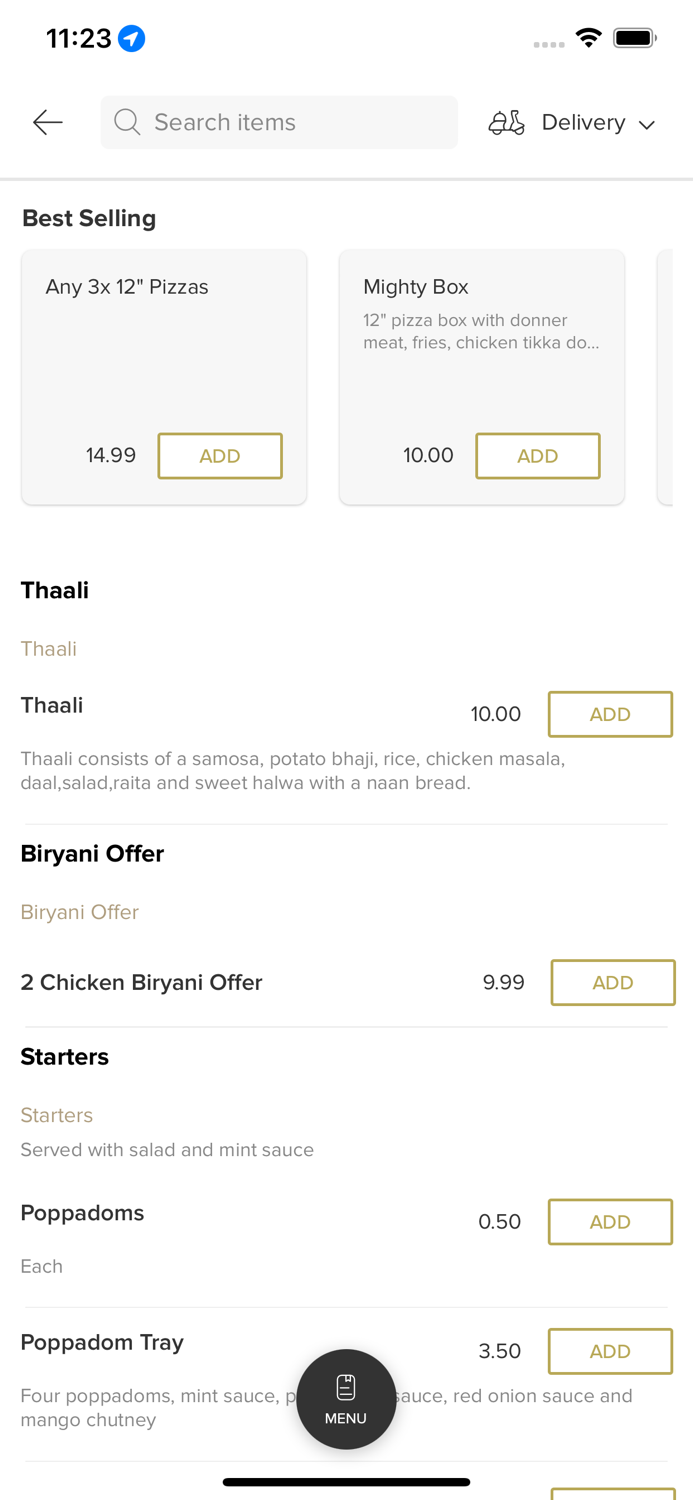693x1500 pixels.
Task: Add Any 3x 12" Pizzas to order
Action: 220,456
